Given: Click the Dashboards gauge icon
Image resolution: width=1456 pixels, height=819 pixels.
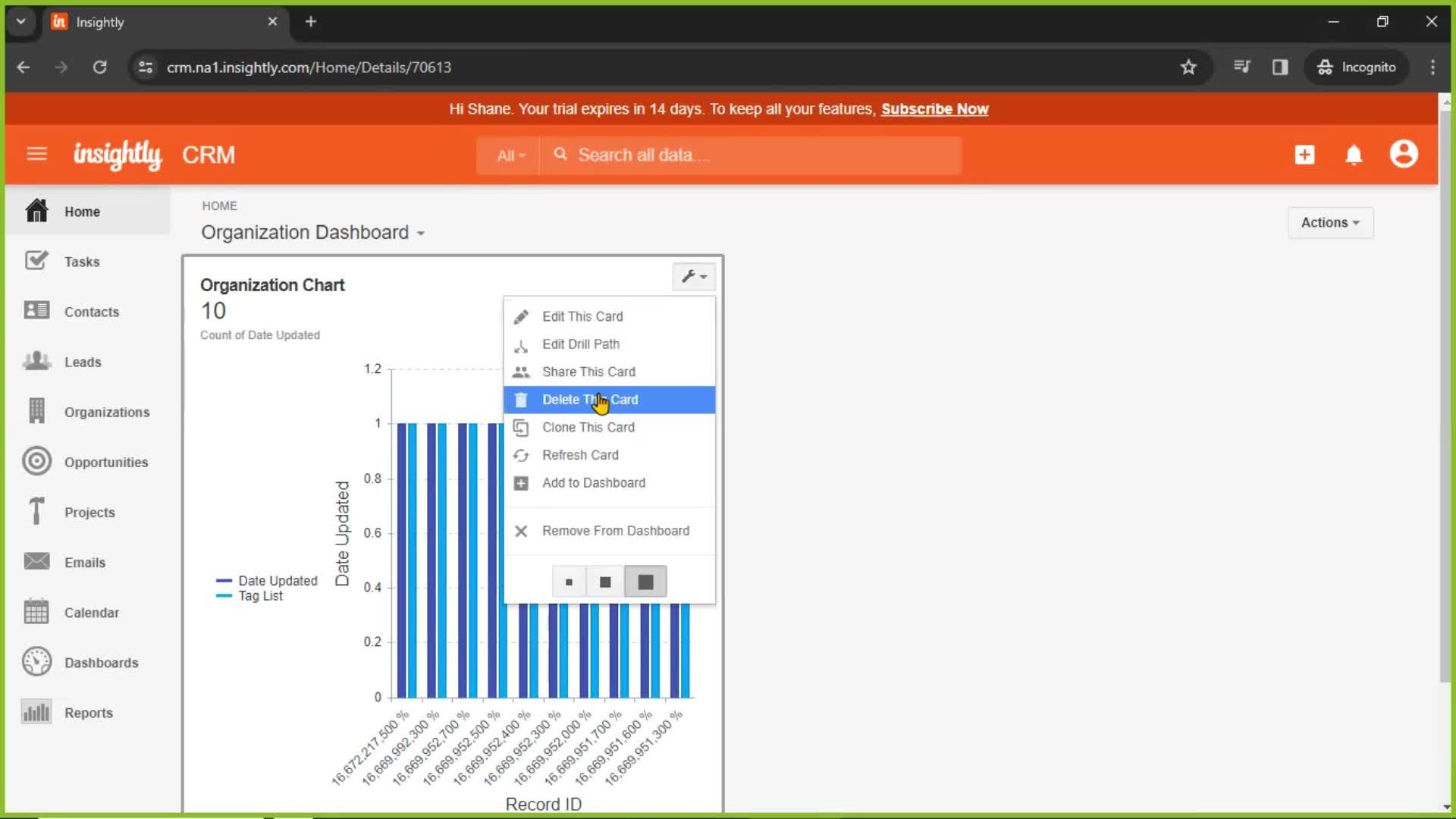Looking at the screenshot, I should (36, 662).
